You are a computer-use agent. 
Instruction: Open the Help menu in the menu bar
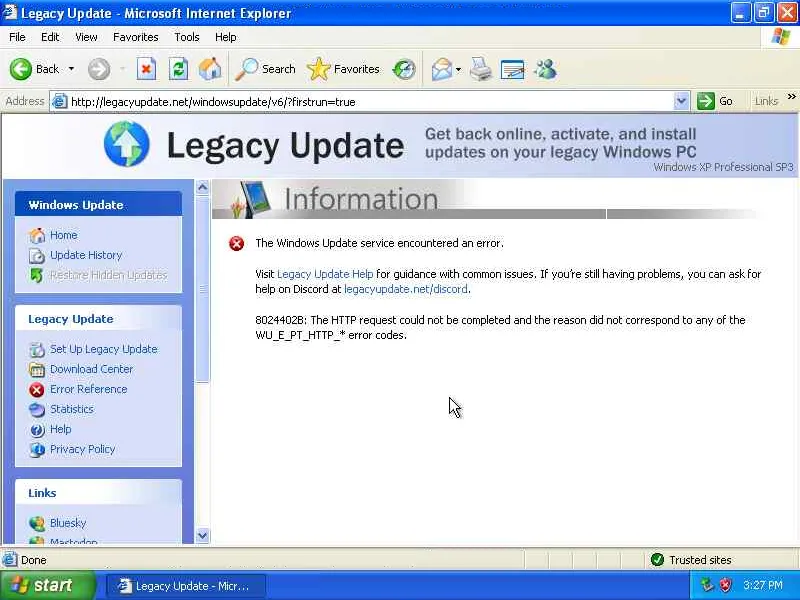226,37
